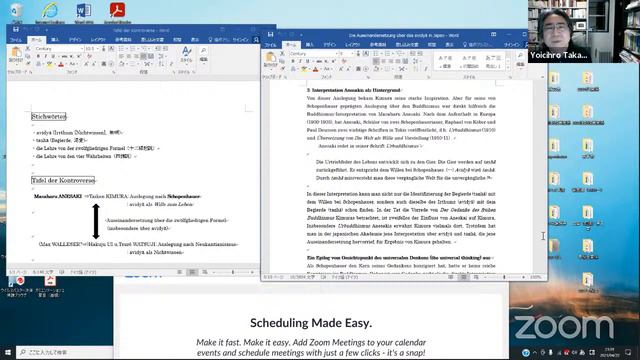The width and height of the screenshot is (640, 360).
Task: Toggle Bold in left Word window
Action: click(38, 56)
